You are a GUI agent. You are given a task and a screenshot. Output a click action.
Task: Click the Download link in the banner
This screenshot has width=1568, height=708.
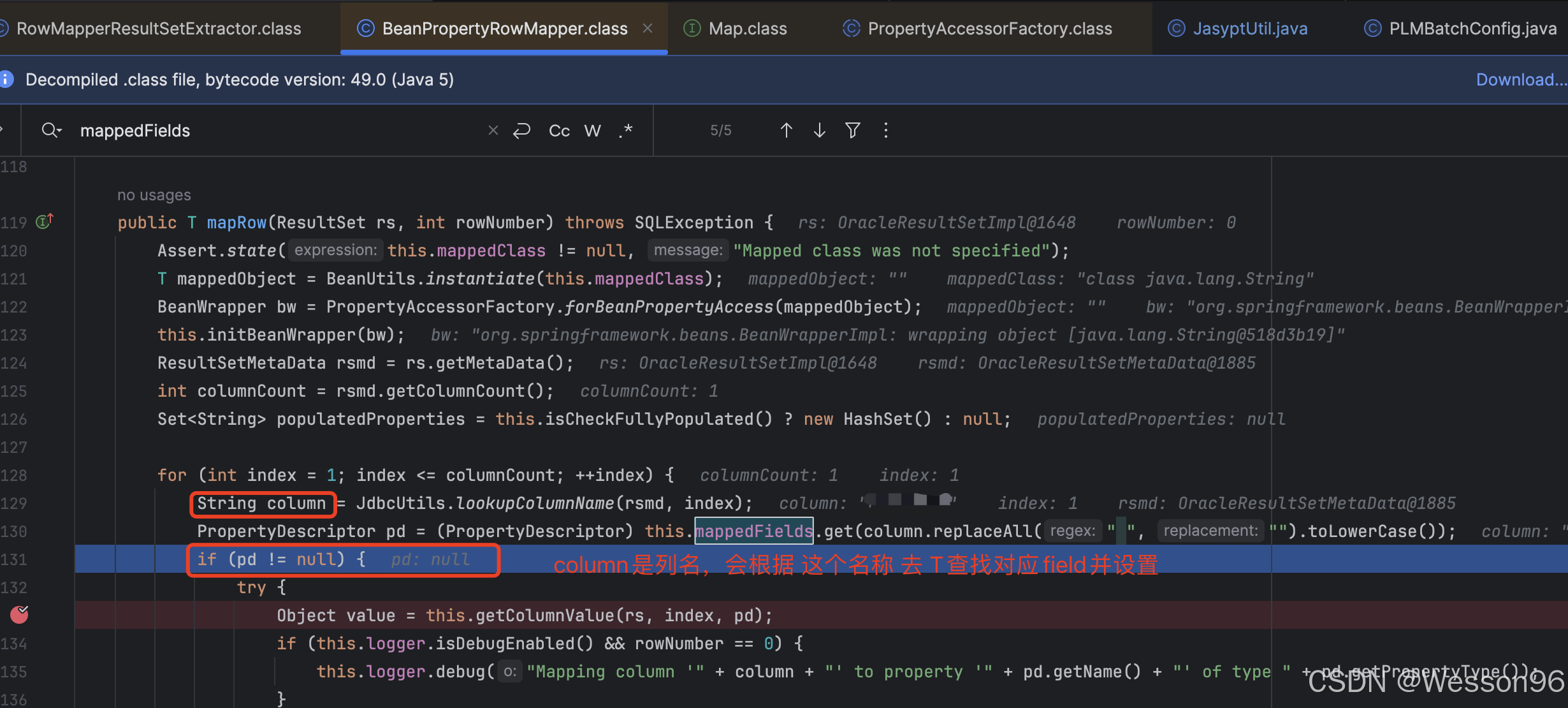coord(1521,79)
